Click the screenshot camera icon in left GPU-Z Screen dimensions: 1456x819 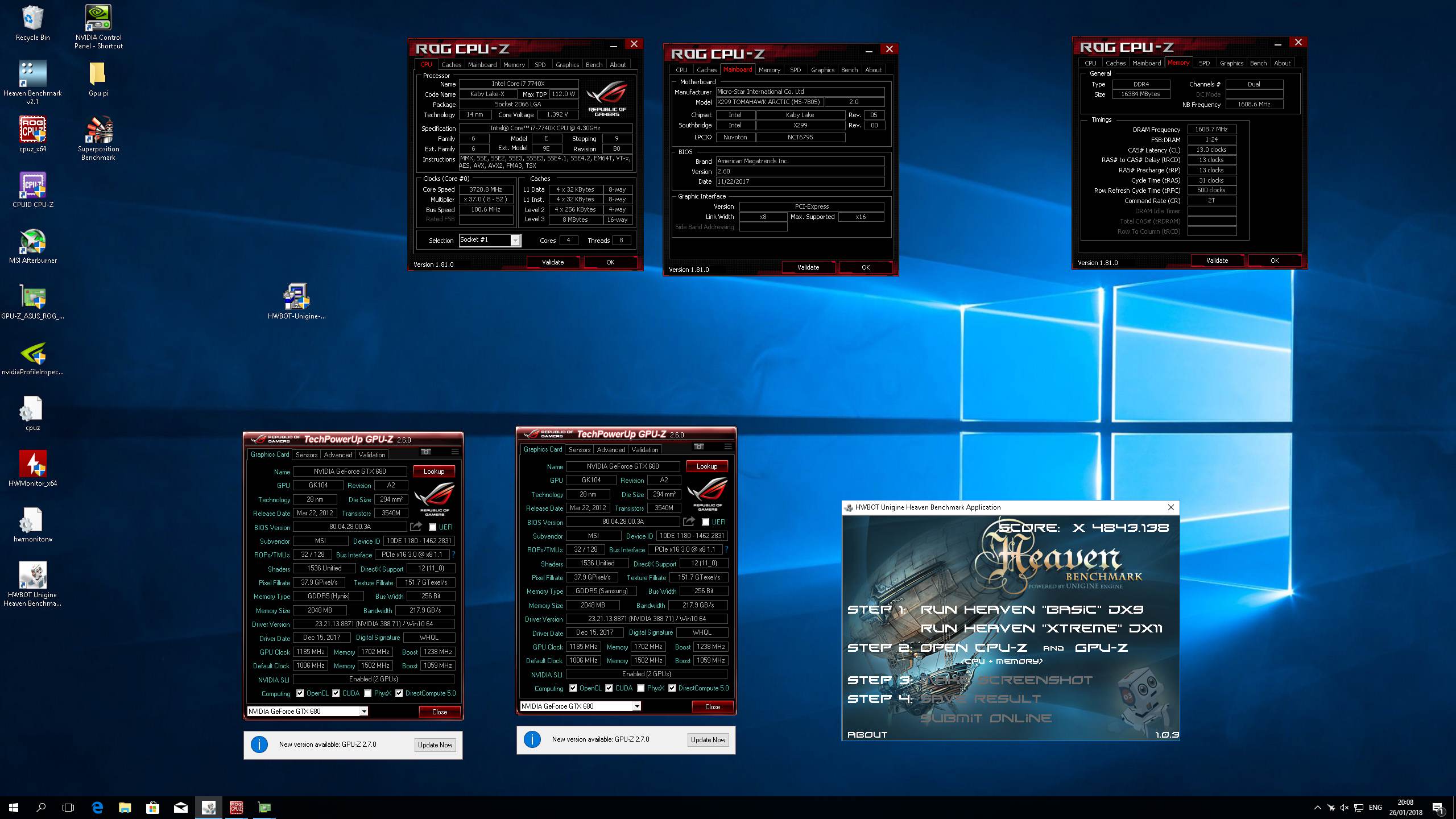pos(425,452)
